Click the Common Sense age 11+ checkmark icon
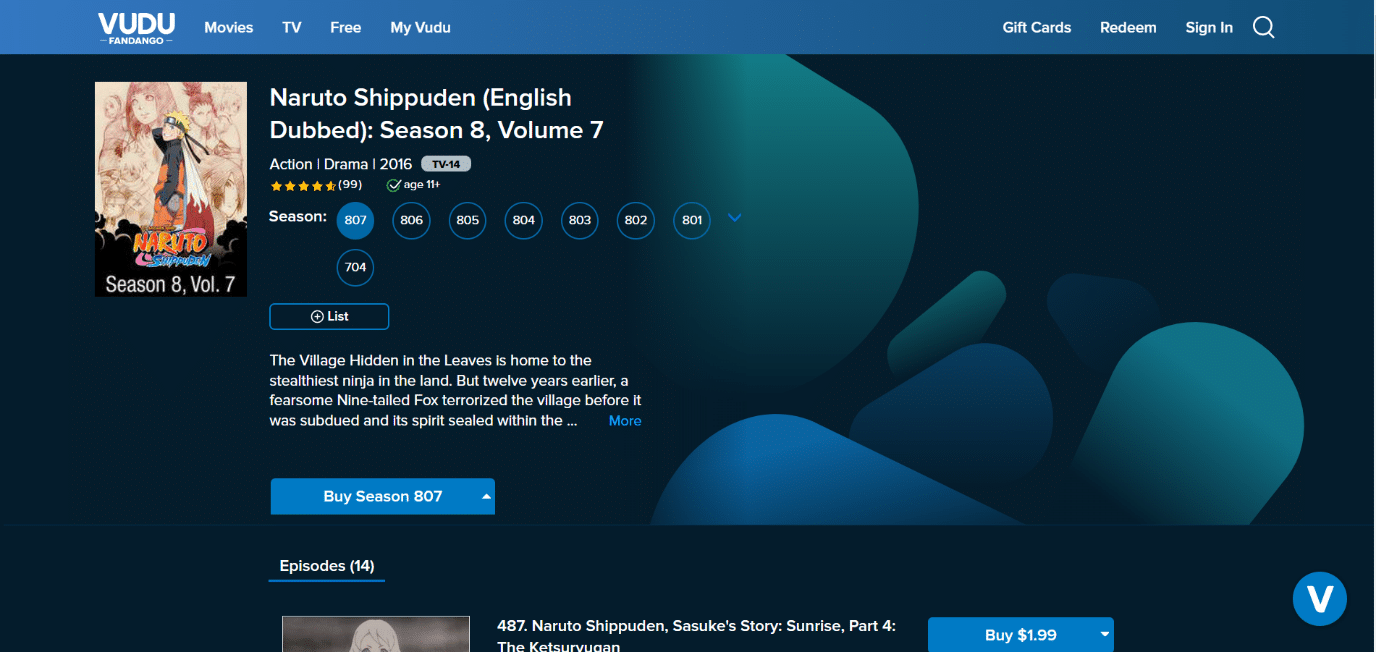1376x652 pixels. coord(394,185)
